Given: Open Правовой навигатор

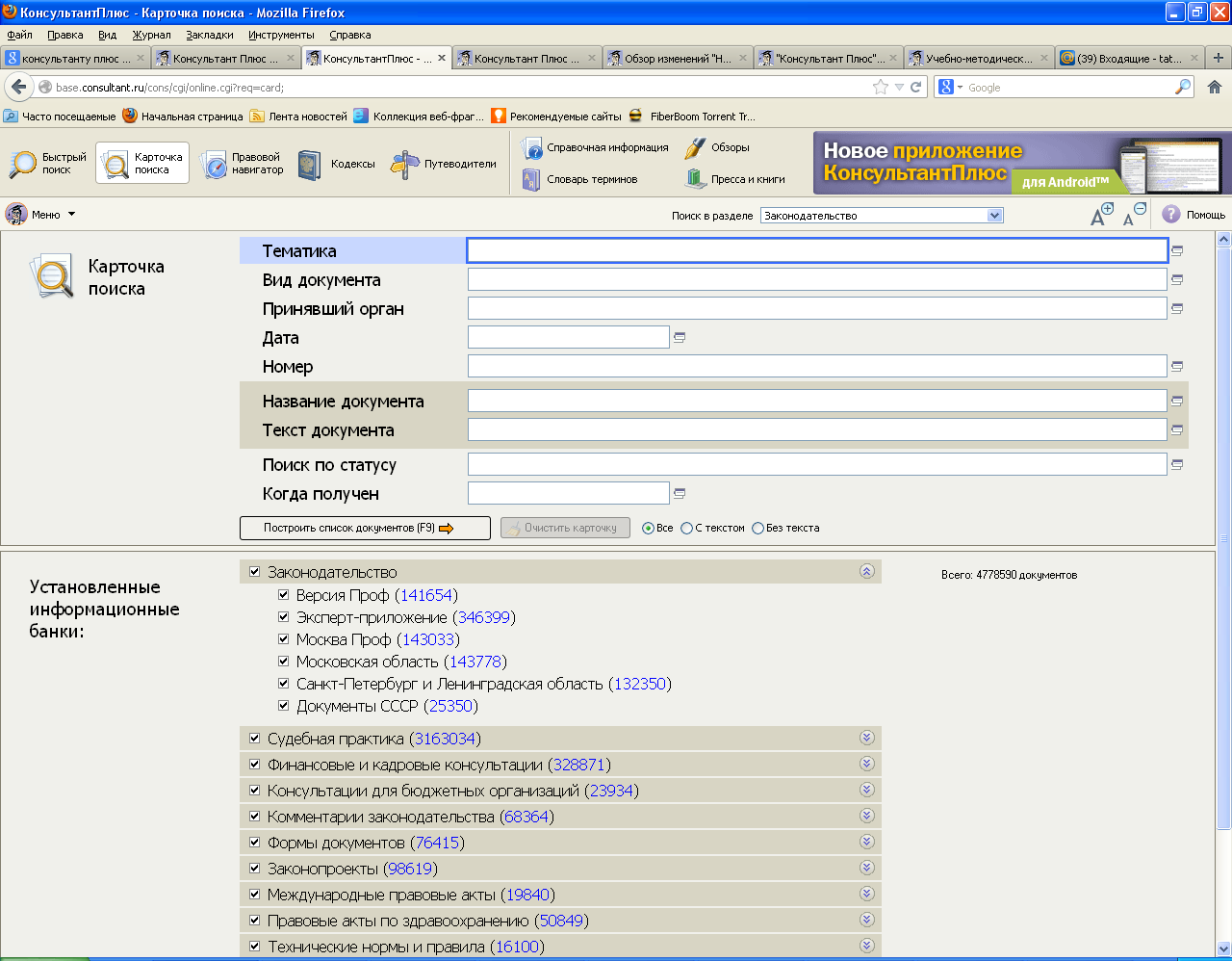Looking at the screenshot, I should click(243, 164).
